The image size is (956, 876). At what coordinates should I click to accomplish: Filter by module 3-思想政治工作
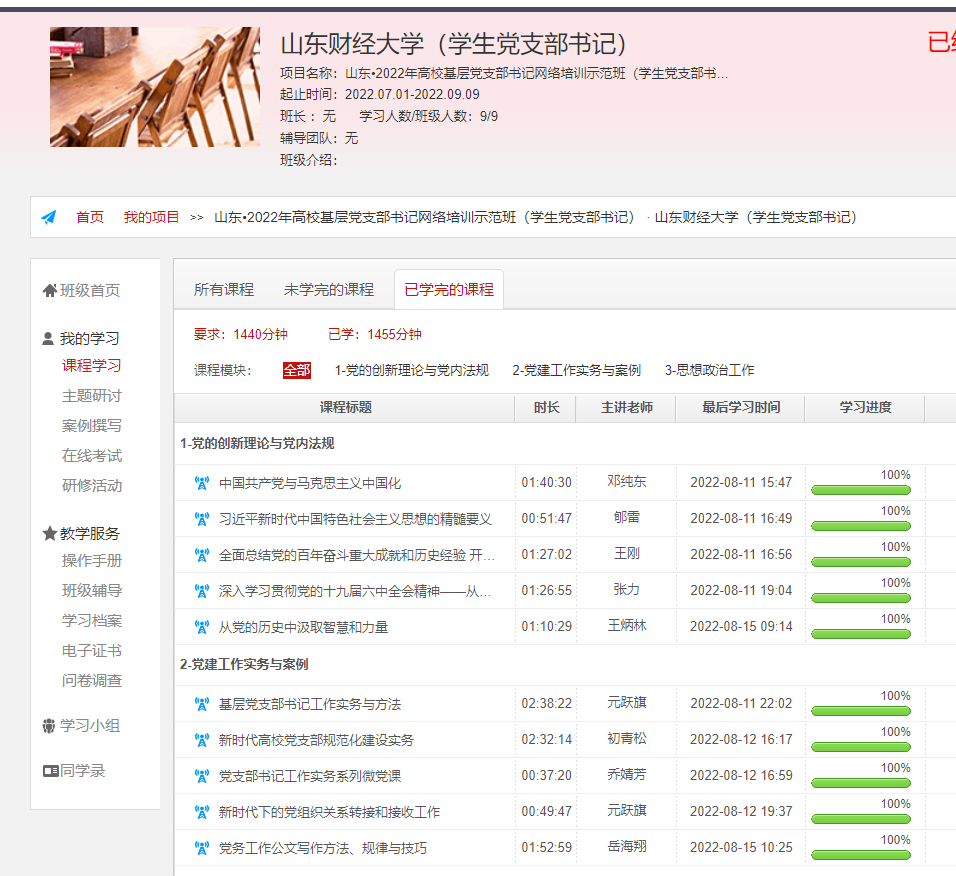709,370
